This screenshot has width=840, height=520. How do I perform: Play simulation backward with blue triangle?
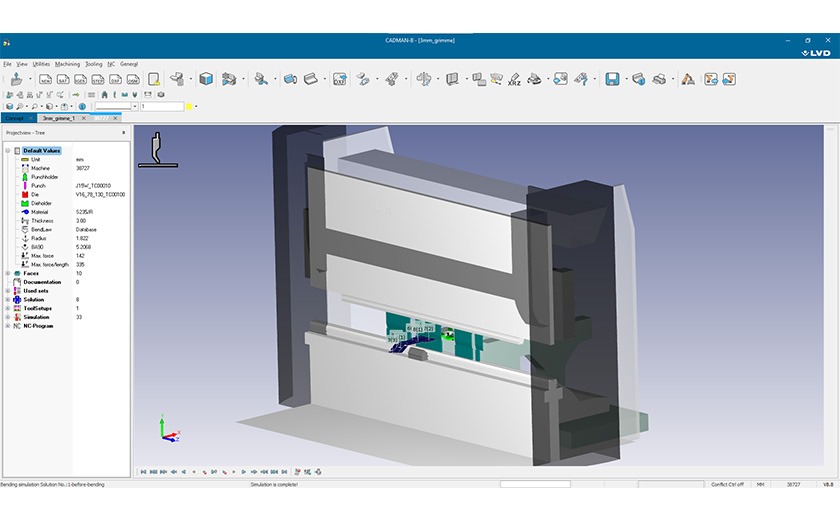tap(184, 472)
